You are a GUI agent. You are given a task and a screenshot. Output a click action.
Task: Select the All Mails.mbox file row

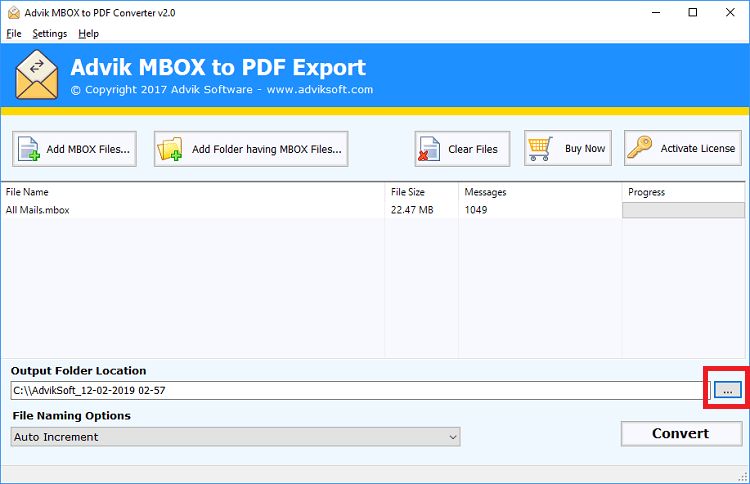point(373,210)
